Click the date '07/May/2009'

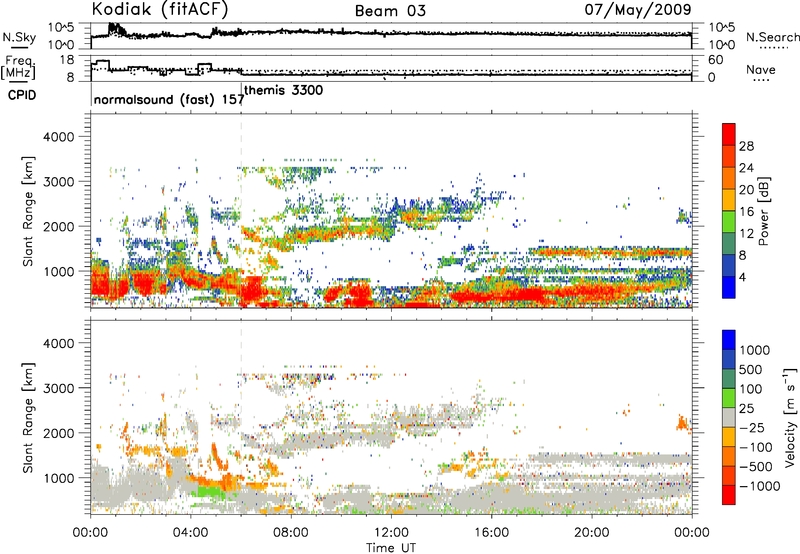(638, 9)
